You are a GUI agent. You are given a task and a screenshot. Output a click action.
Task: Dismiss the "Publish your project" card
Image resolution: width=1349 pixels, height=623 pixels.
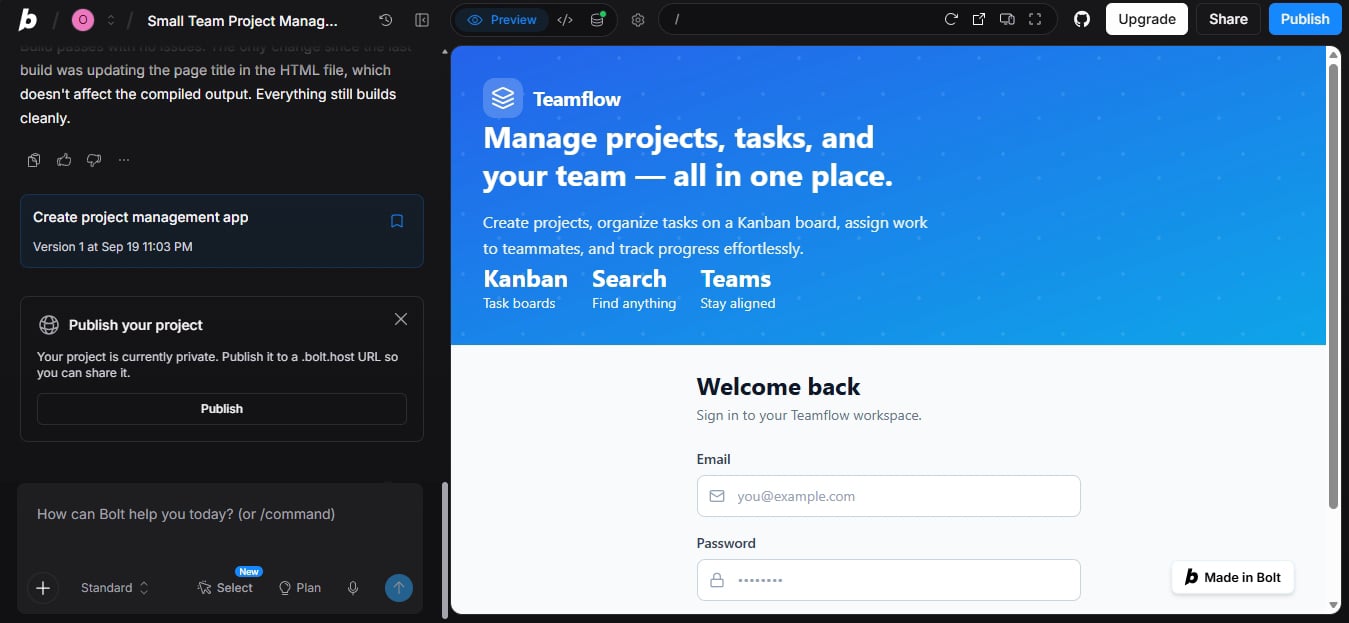(401, 319)
